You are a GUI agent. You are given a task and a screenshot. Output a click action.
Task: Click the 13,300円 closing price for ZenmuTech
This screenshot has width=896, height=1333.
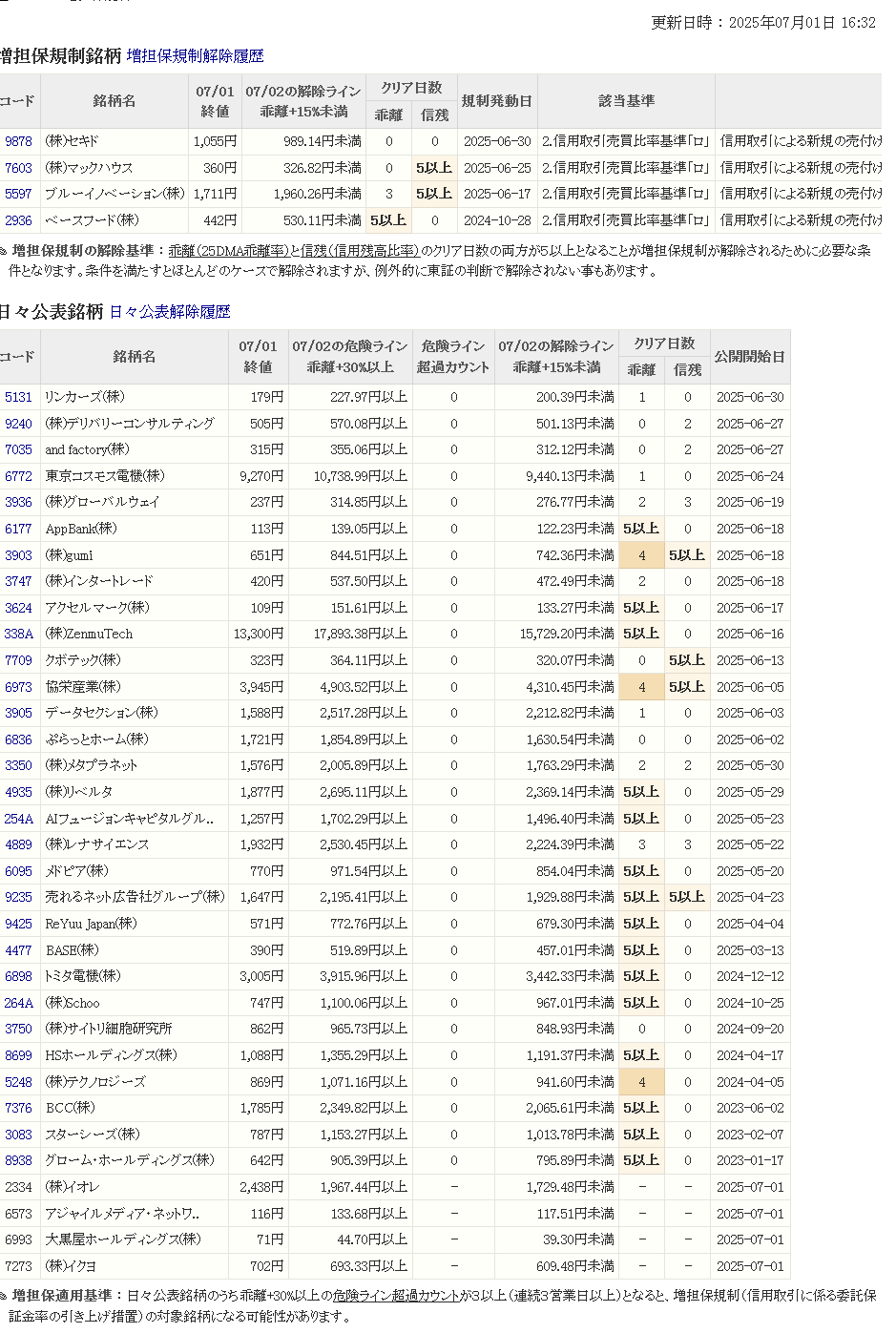pyautogui.click(x=259, y=634)
